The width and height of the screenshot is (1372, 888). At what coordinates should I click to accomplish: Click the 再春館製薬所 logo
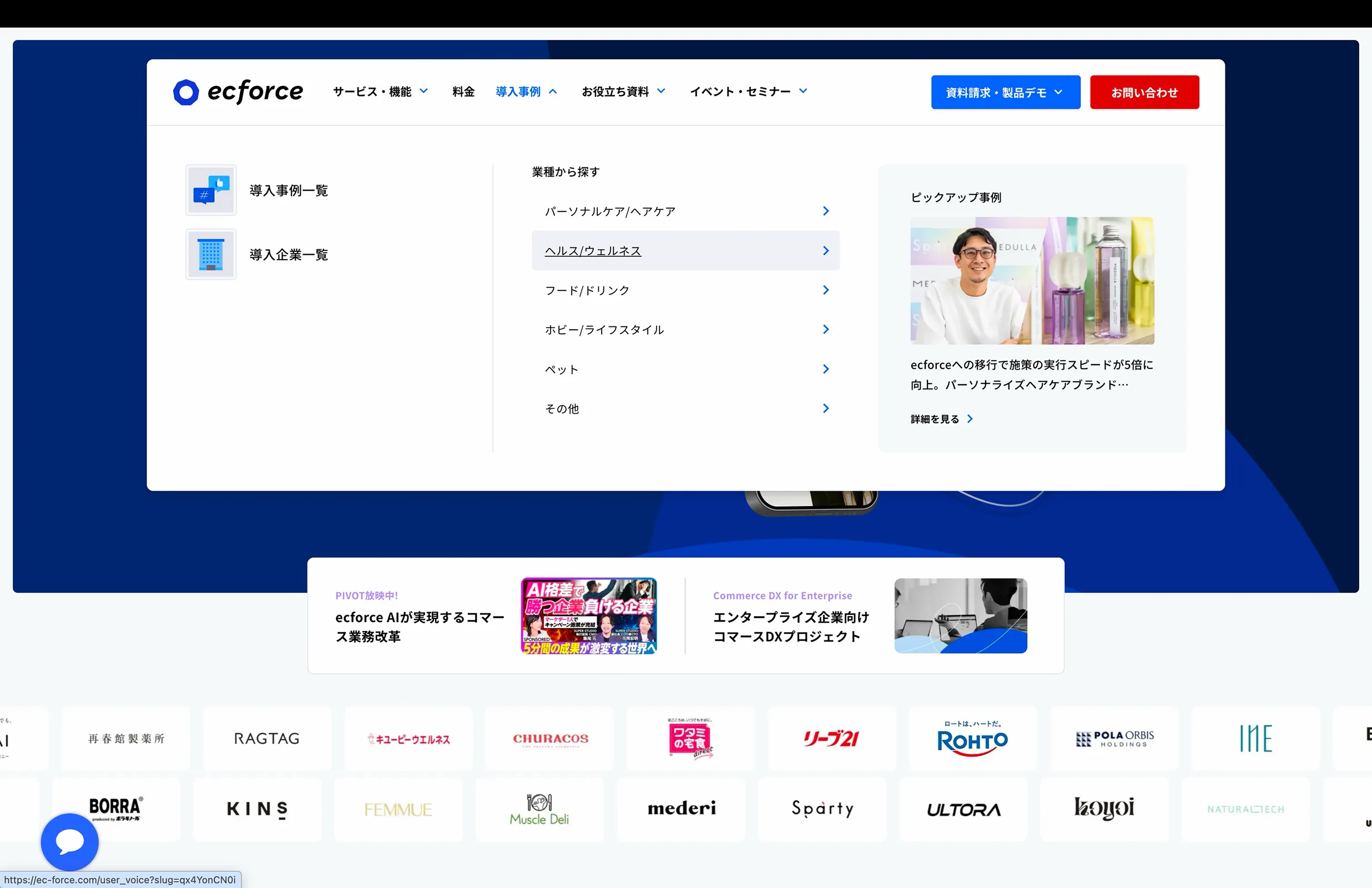[126, 739]
